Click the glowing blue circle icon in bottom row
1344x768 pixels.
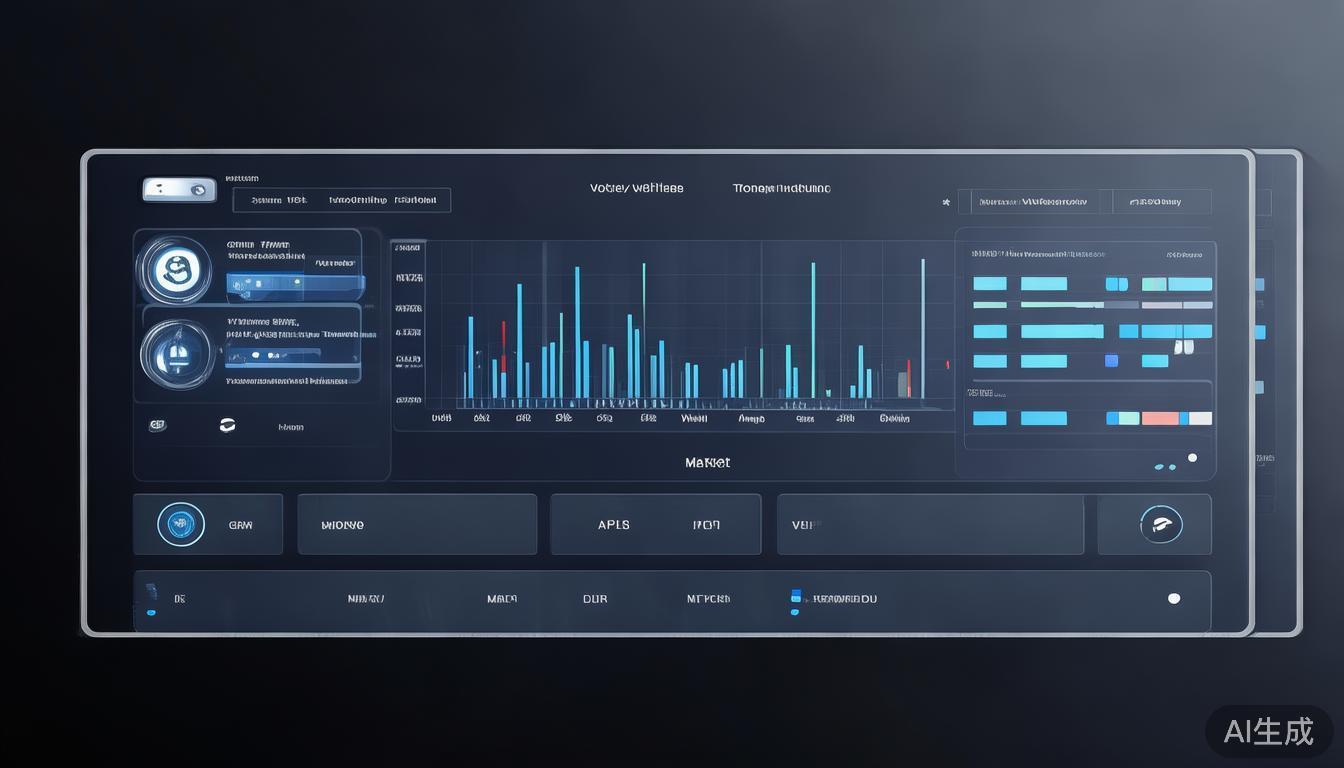tap(181, 524)
